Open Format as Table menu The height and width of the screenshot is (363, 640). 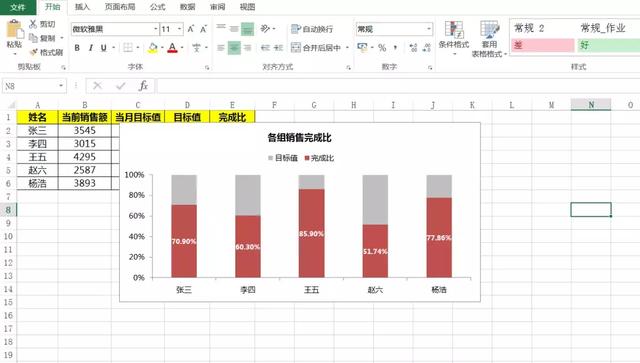[489, 39]
